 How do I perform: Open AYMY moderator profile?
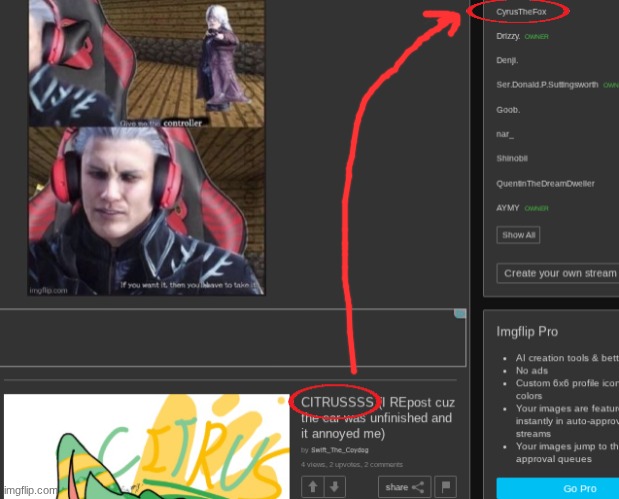coord(508,208)
